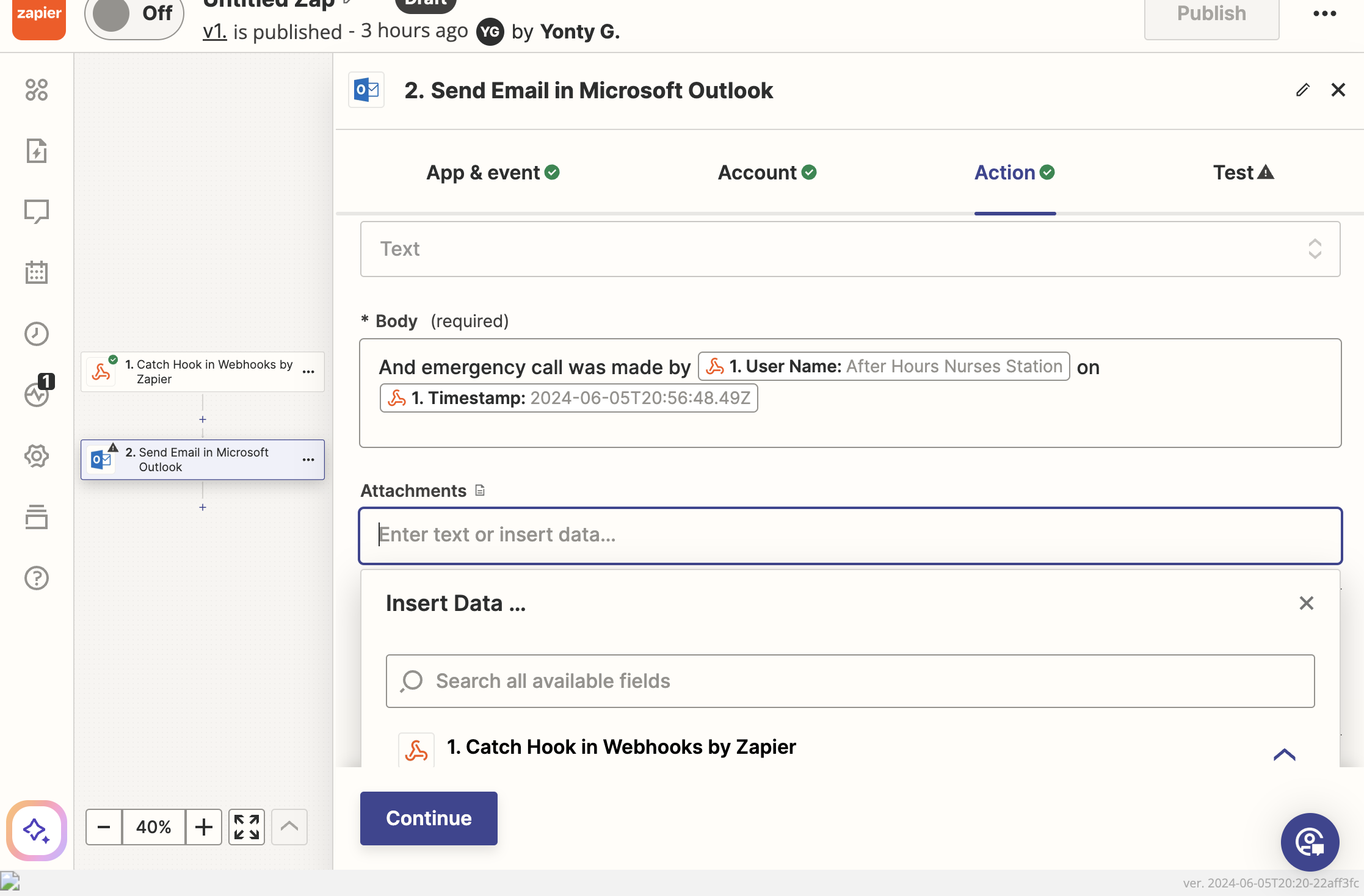This screenshot has width=1364, height=896.
Task: Open the support chat bubble icon
Action: tap(1310, 842)
